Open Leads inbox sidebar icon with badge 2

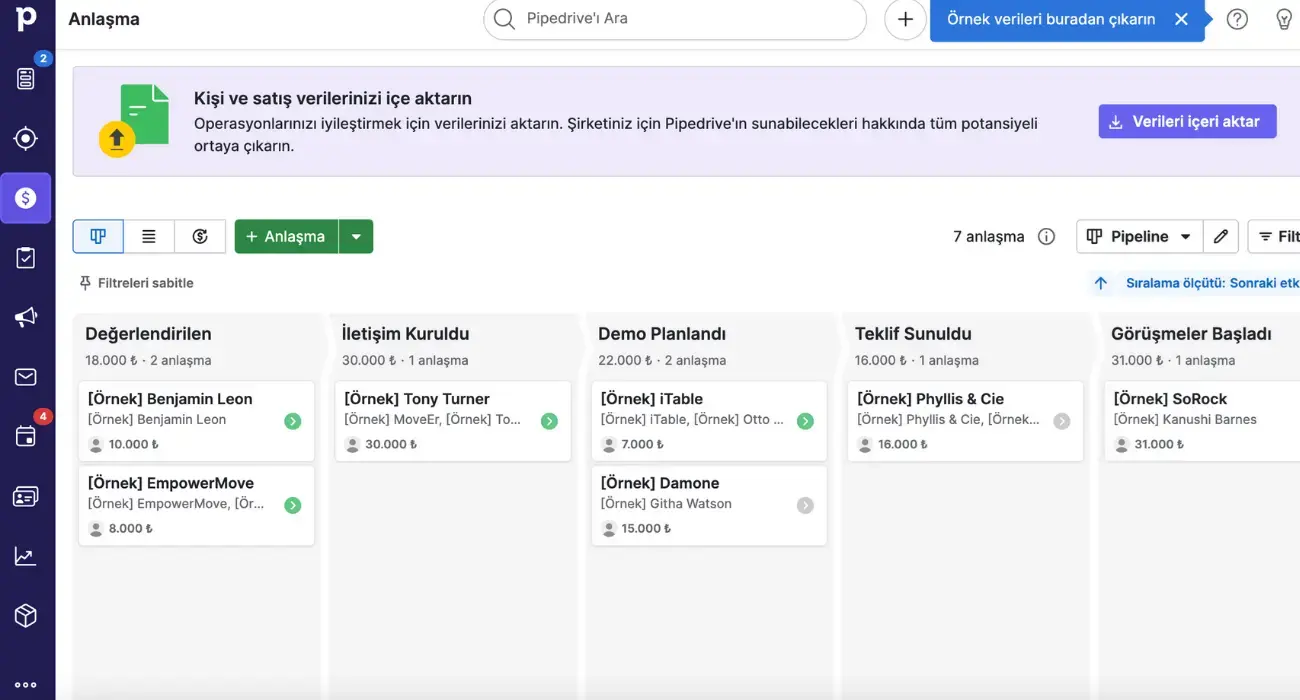click(x=26, y=78)
